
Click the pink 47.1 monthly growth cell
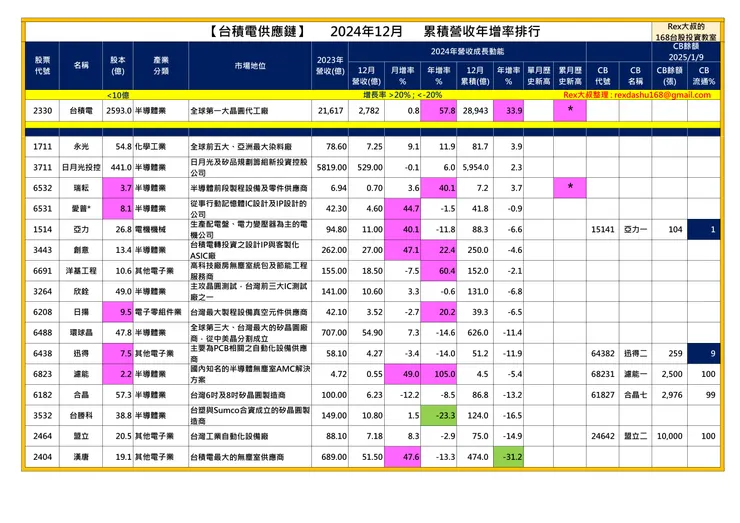403,250
